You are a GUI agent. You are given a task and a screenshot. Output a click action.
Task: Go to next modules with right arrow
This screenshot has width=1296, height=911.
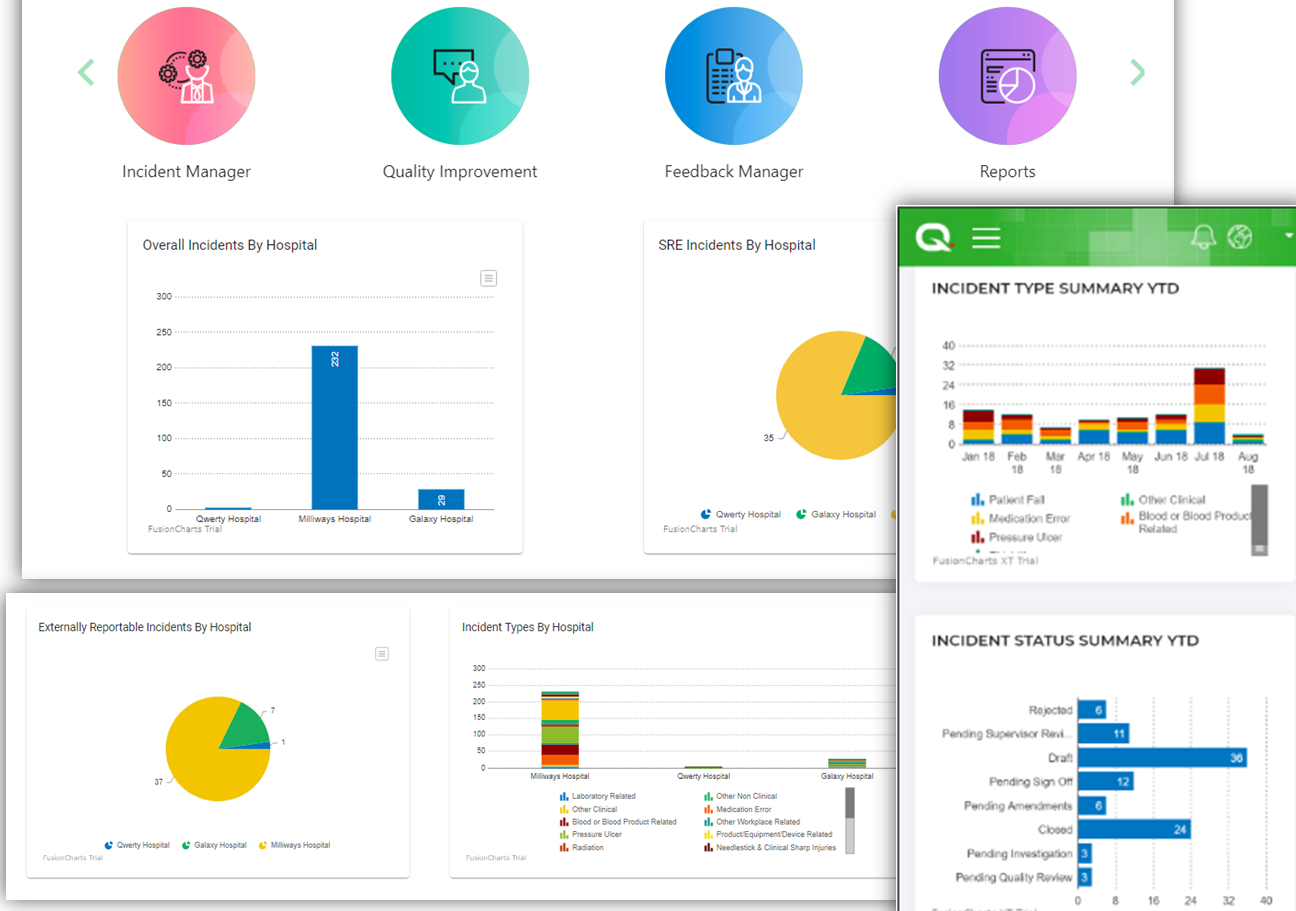(1137, 72)
